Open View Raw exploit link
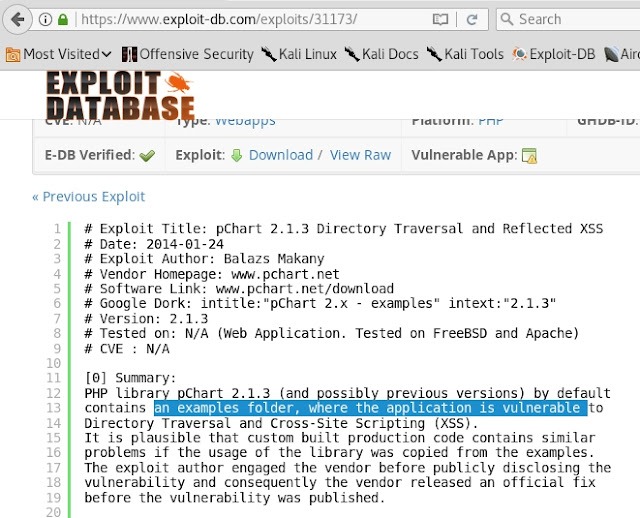 [360, 155]
